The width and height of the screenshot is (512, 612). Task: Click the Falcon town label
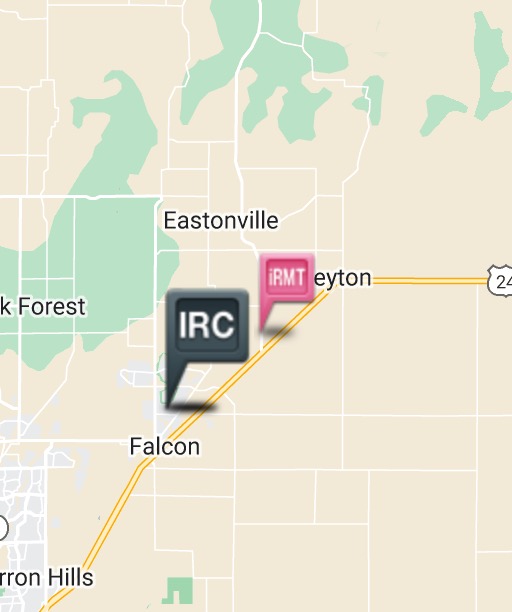(x=164, y=447)
